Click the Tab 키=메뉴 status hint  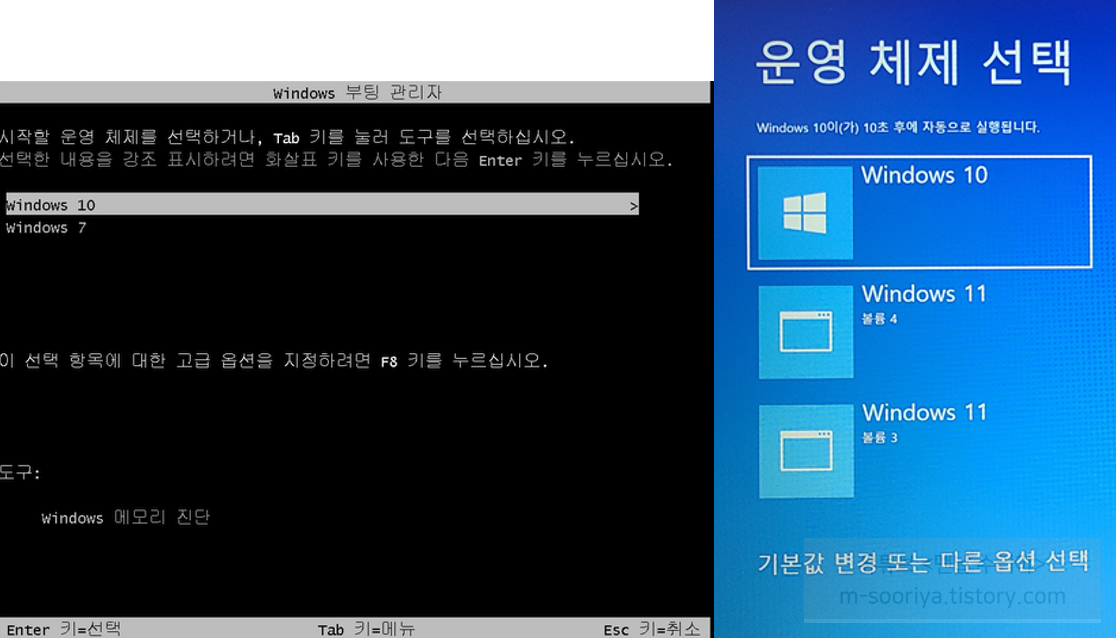tap(367, 629)
